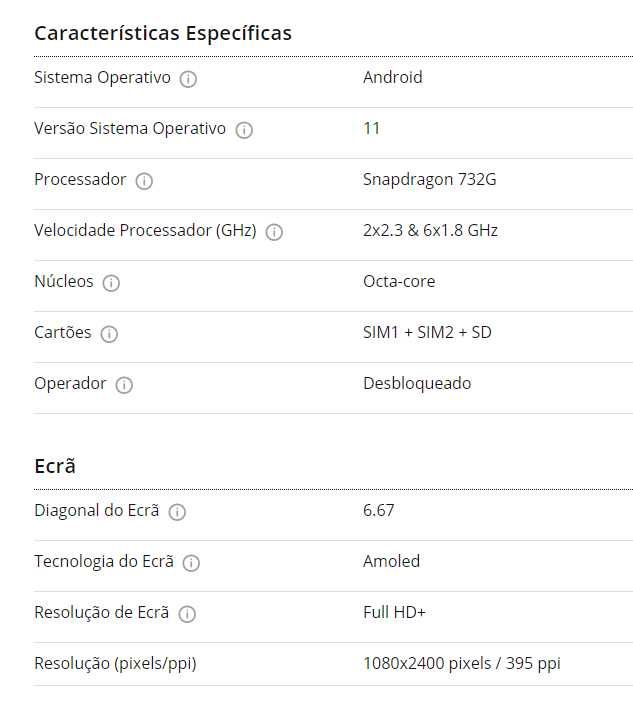Viewport: 633px width, 712px height.
Task: Show info for Diagonal do Ecrã
Action: tap(177, 512)
